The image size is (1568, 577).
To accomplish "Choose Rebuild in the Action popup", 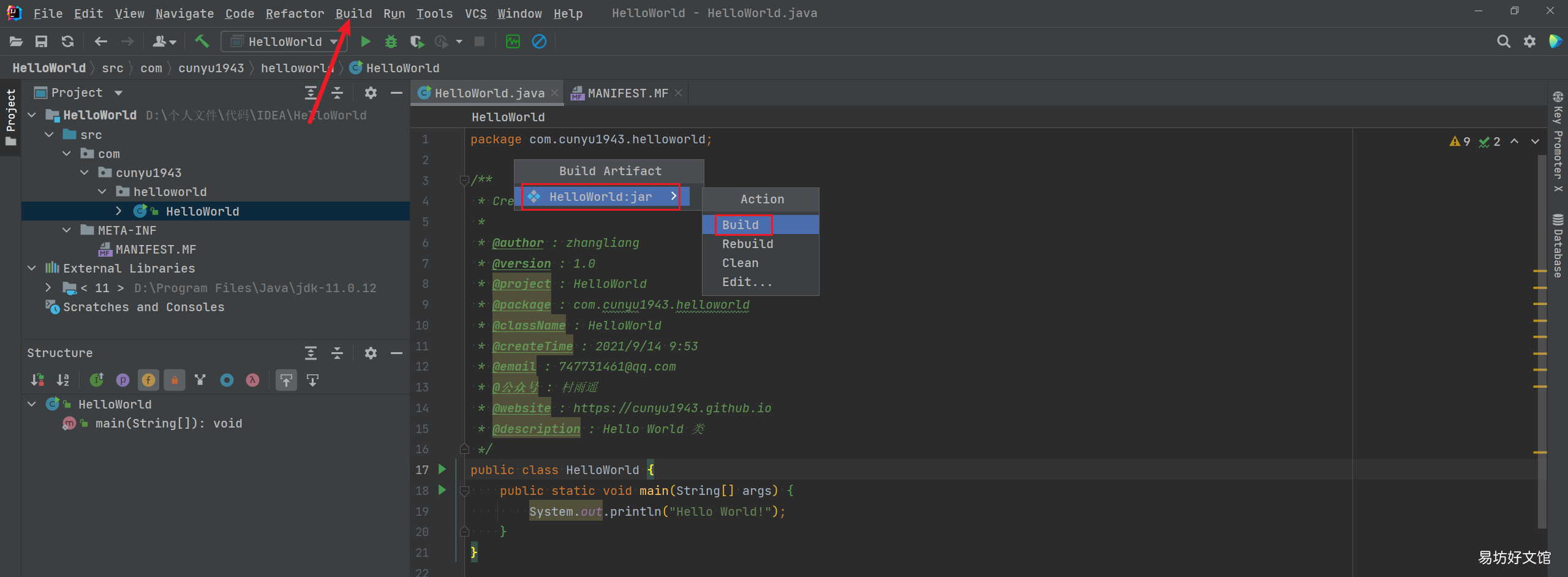I will (x=760, y=244).
